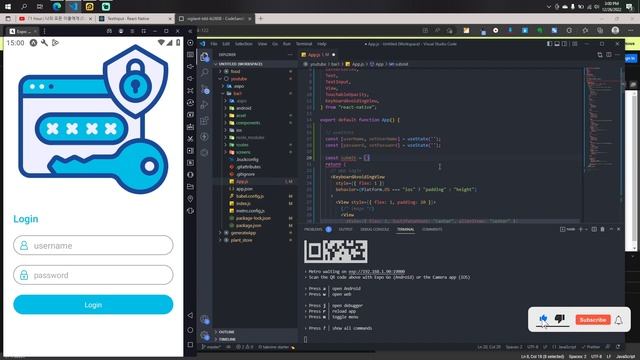640x360 pixels.
Task: Open a new browser tab with plus
Action: pyautogui.click(x=260, y=18)
